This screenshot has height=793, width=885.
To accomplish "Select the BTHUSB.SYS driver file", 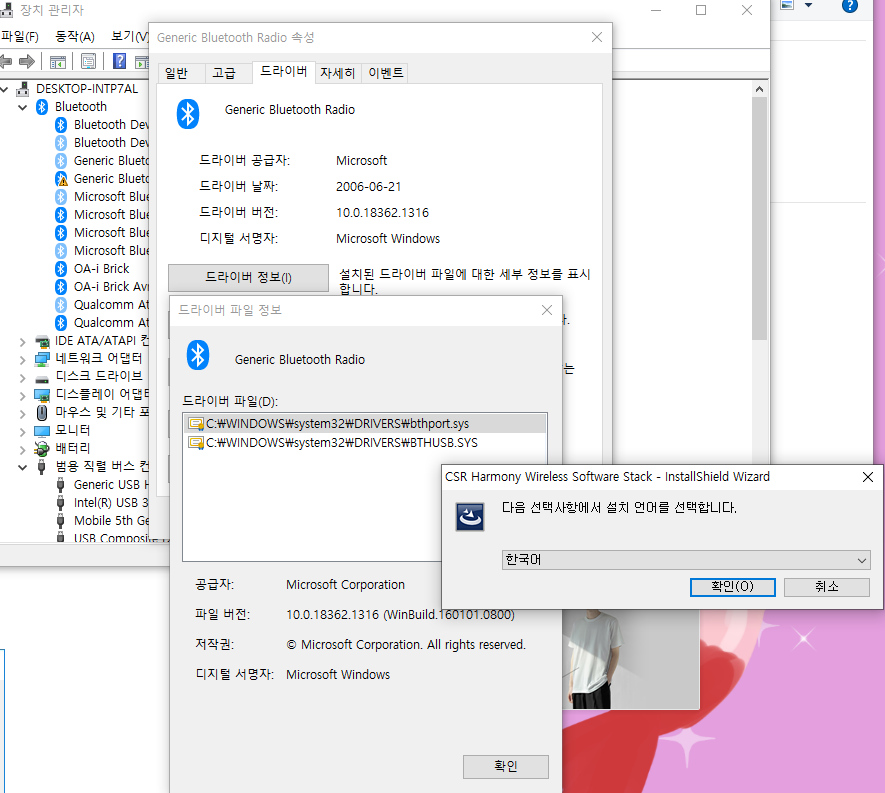I will (x=365, y=442).
